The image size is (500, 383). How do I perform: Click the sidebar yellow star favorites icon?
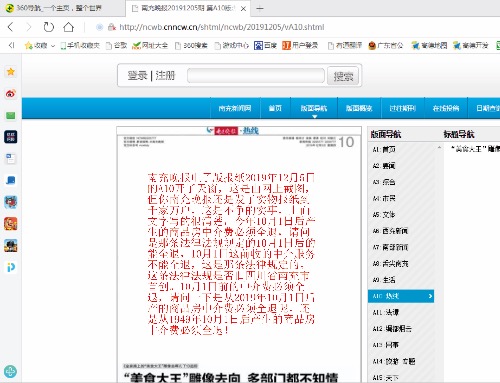tap(11, 72)
